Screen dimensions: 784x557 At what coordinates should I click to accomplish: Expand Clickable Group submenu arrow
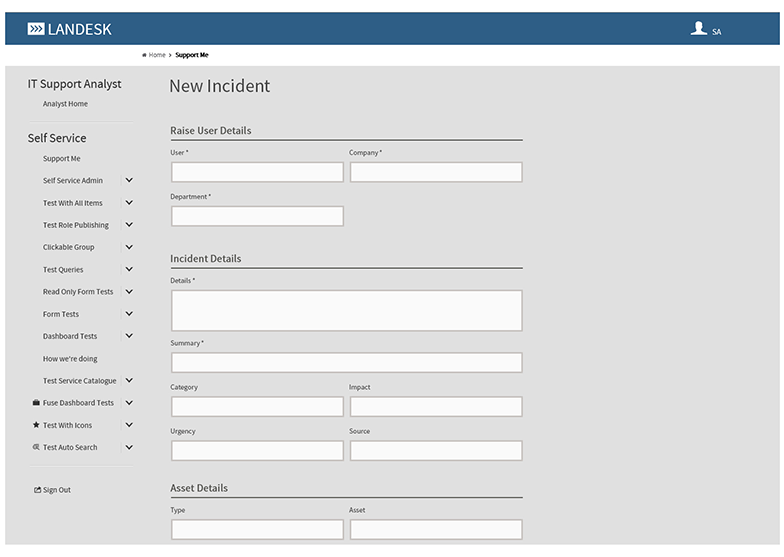coord(129,247)
